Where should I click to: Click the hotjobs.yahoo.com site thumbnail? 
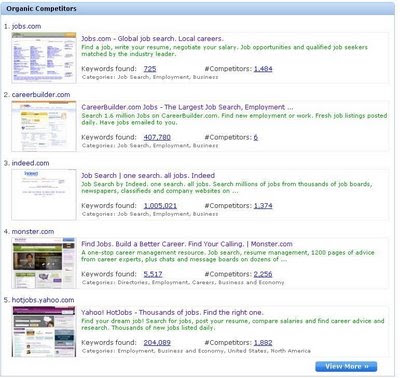coord(44,332)
